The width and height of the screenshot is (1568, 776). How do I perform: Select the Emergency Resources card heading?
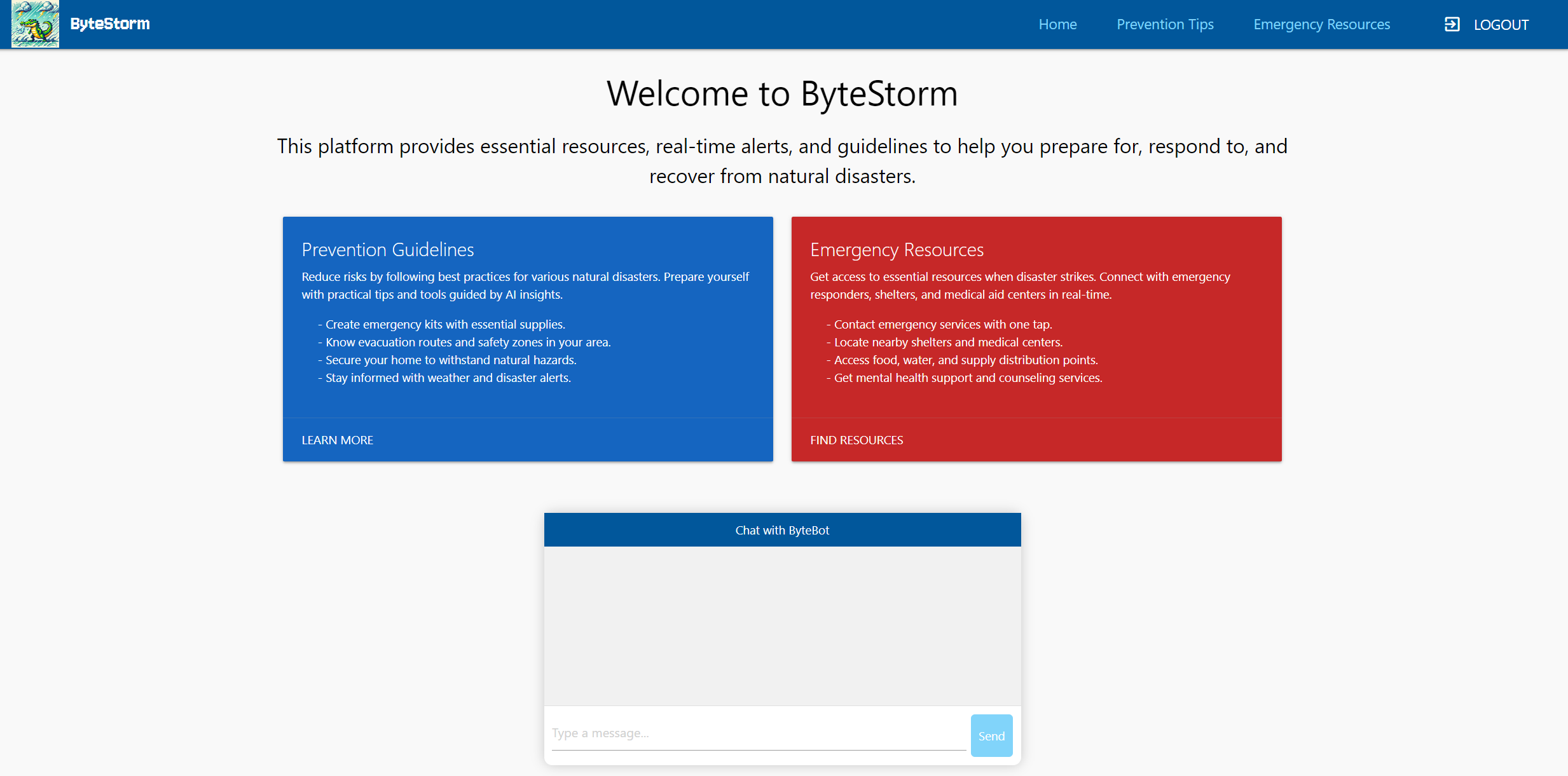[x=897, y=250]
